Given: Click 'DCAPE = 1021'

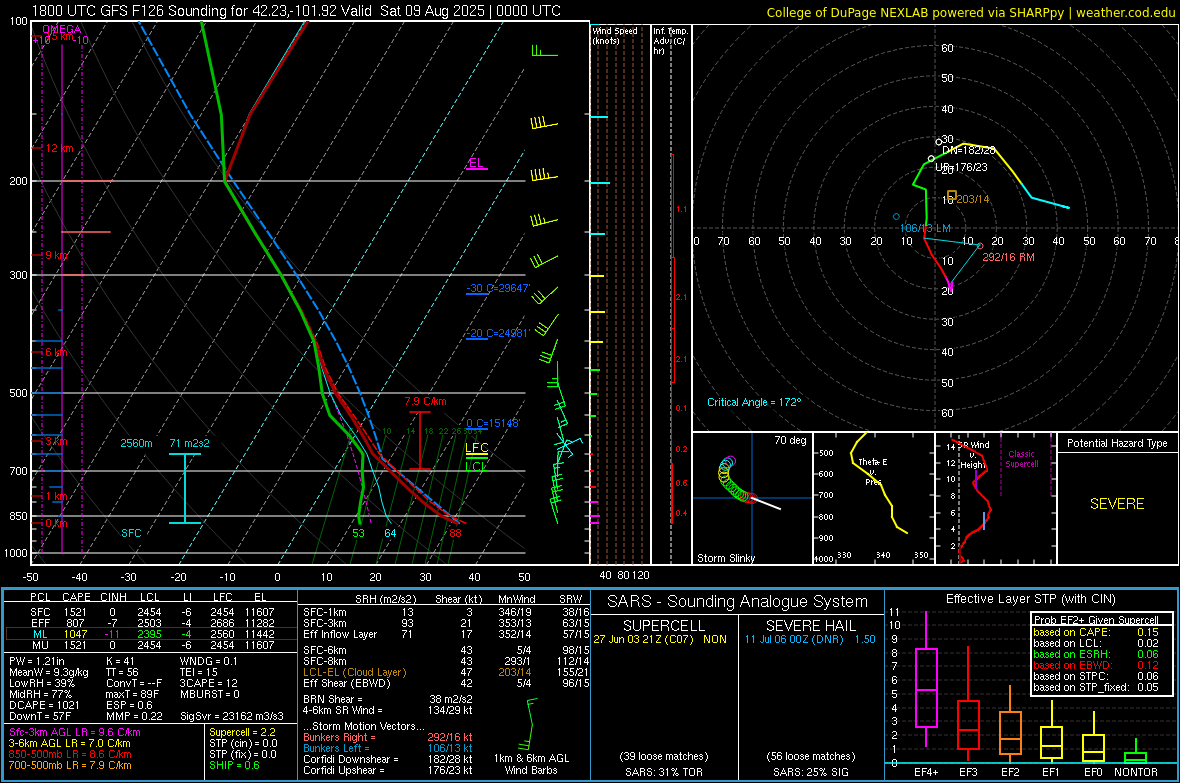Looking at the screenshot, I should point(44,705).
